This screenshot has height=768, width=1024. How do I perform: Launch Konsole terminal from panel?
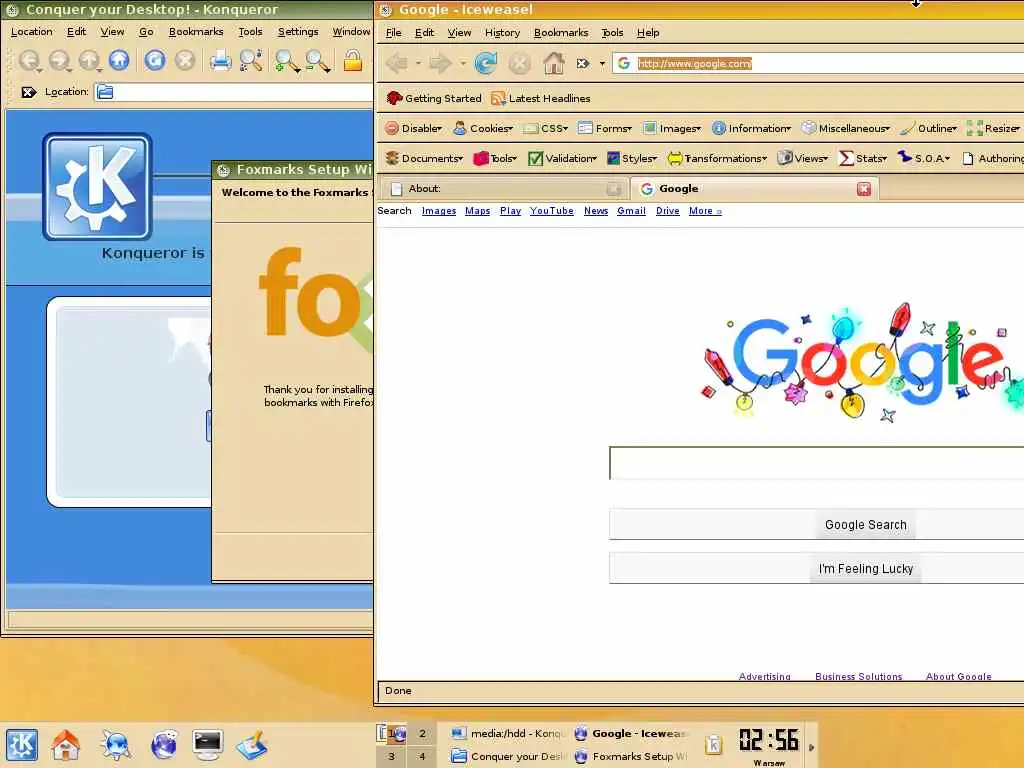(208, 744)
